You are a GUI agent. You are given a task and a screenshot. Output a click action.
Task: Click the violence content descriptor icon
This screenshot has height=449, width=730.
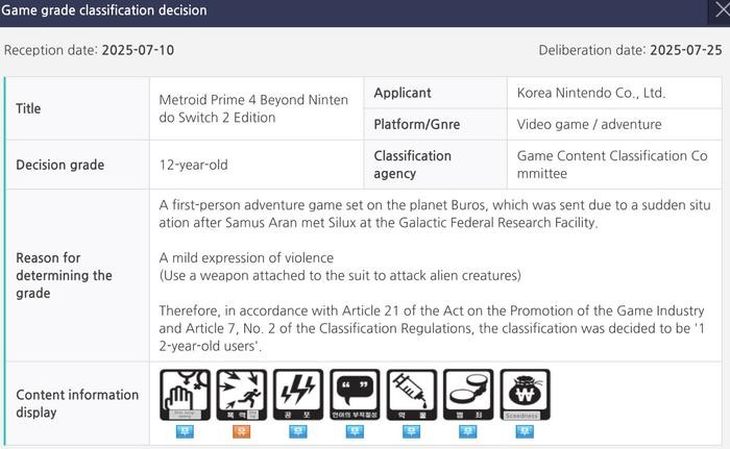(x=241, y=395)
